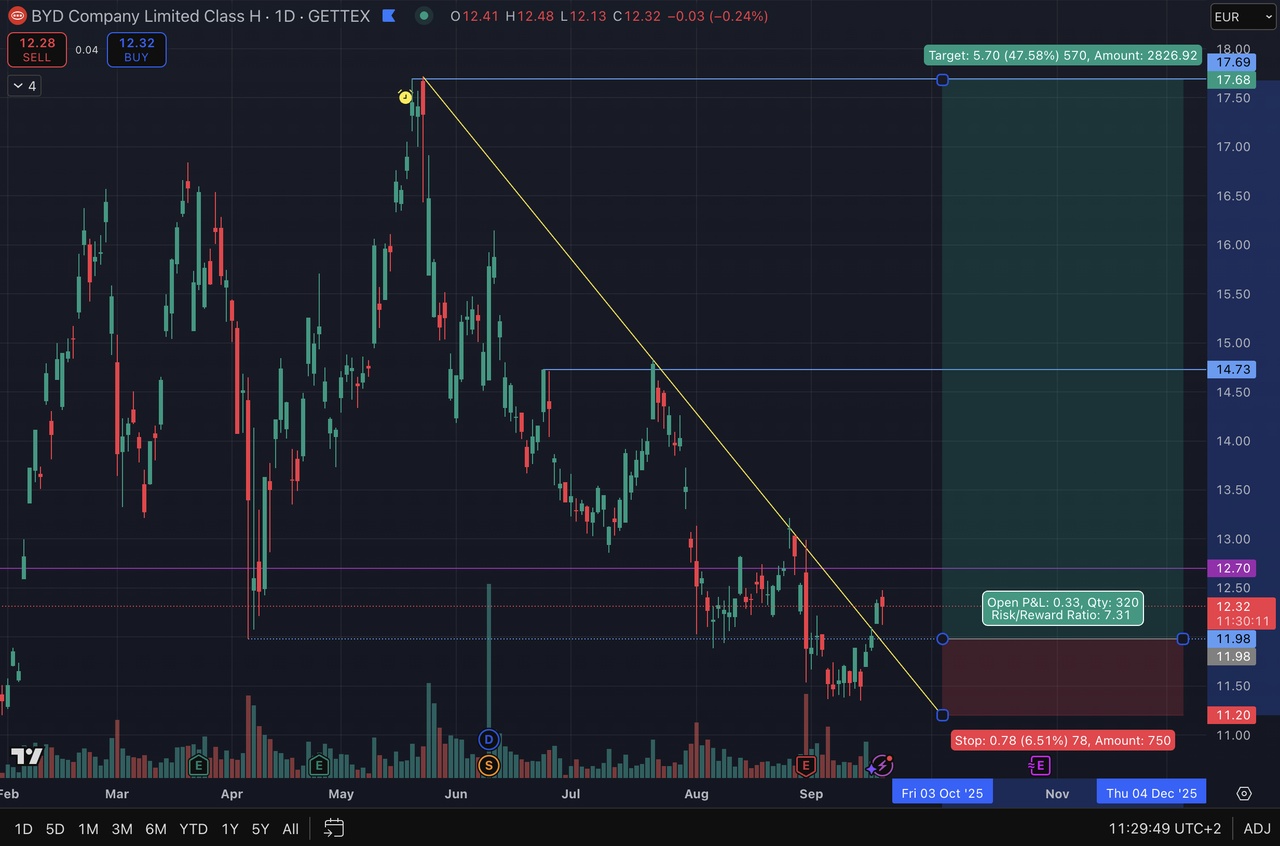
Task: Click the 17.68 price label on axis
Action: click(x=1230, y=80)
